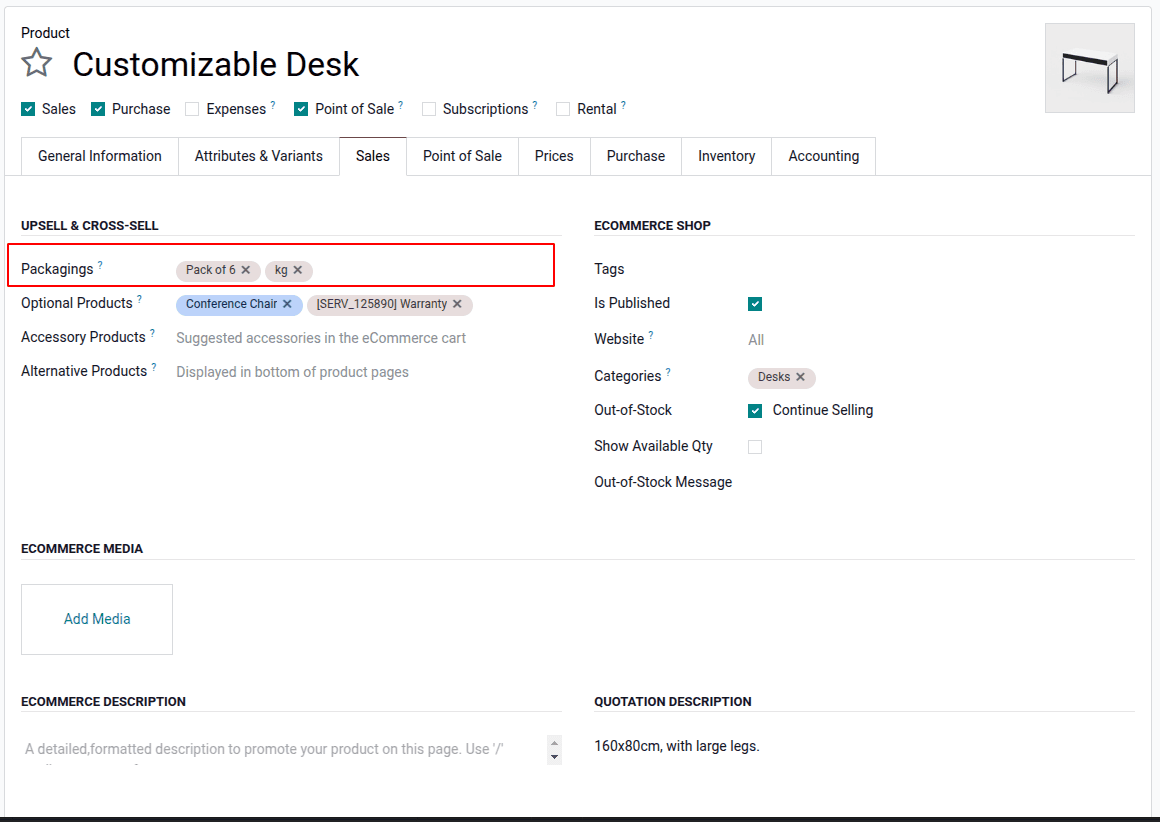1160x822 pixels.
Task: Uncheck the Sales checkbox
Action: (28, 109)
